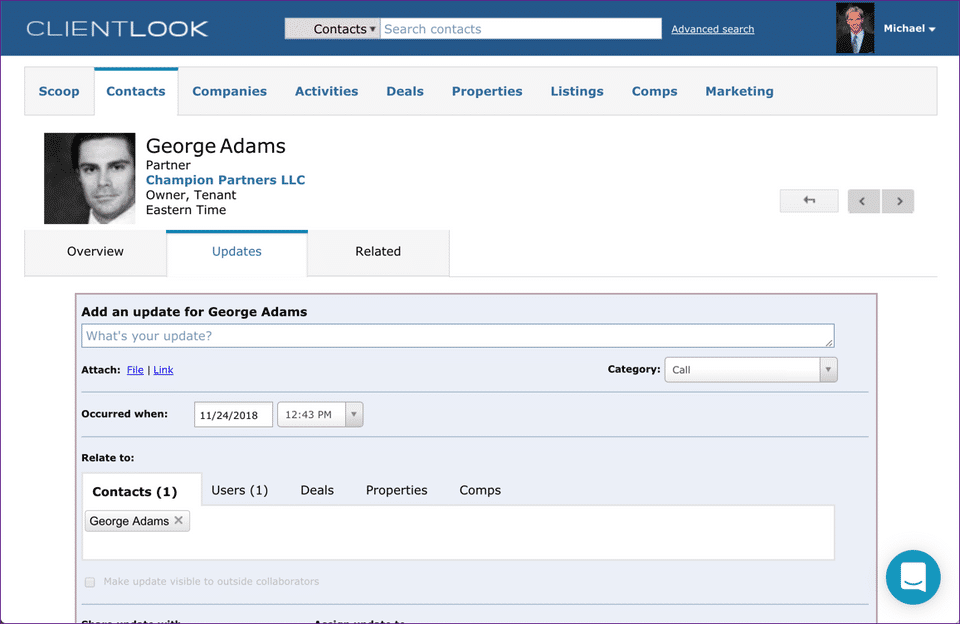Click the What's your update text box
The width and height of the screenshot is (960, 624).
457,336
